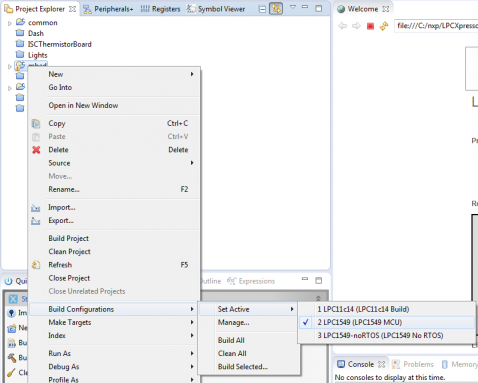The height and width of the screenshot is (383, 478).
Task: Collapse the Quickstart section double-chevron
Action: coord(318,298)
